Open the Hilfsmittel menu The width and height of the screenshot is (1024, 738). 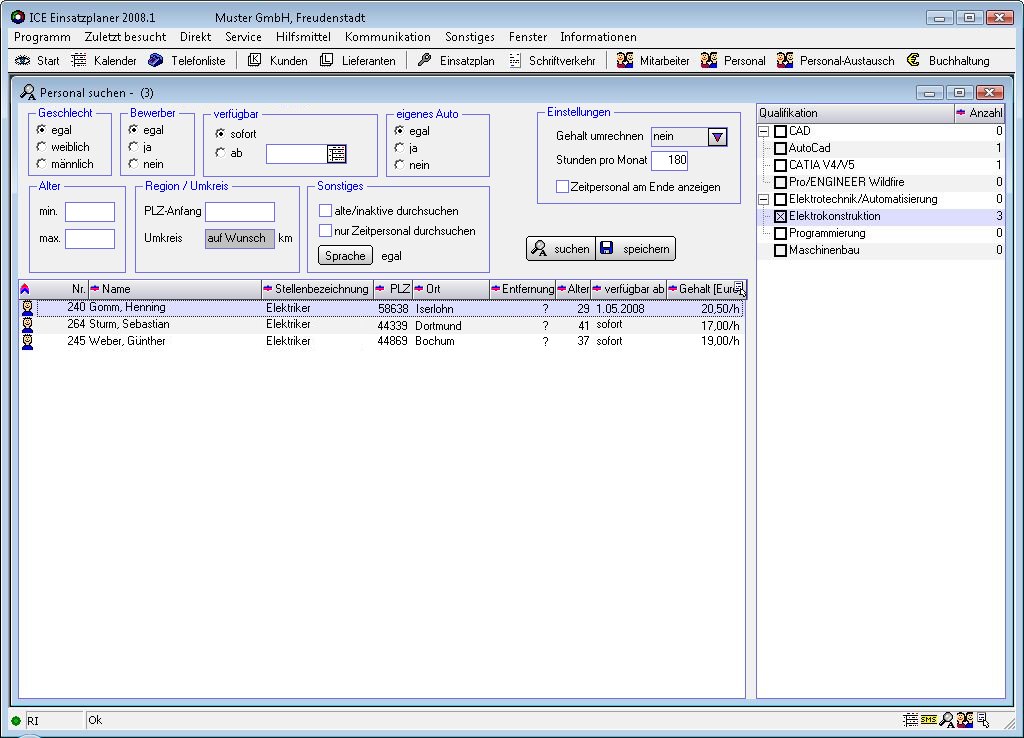(x=303, y=37)
